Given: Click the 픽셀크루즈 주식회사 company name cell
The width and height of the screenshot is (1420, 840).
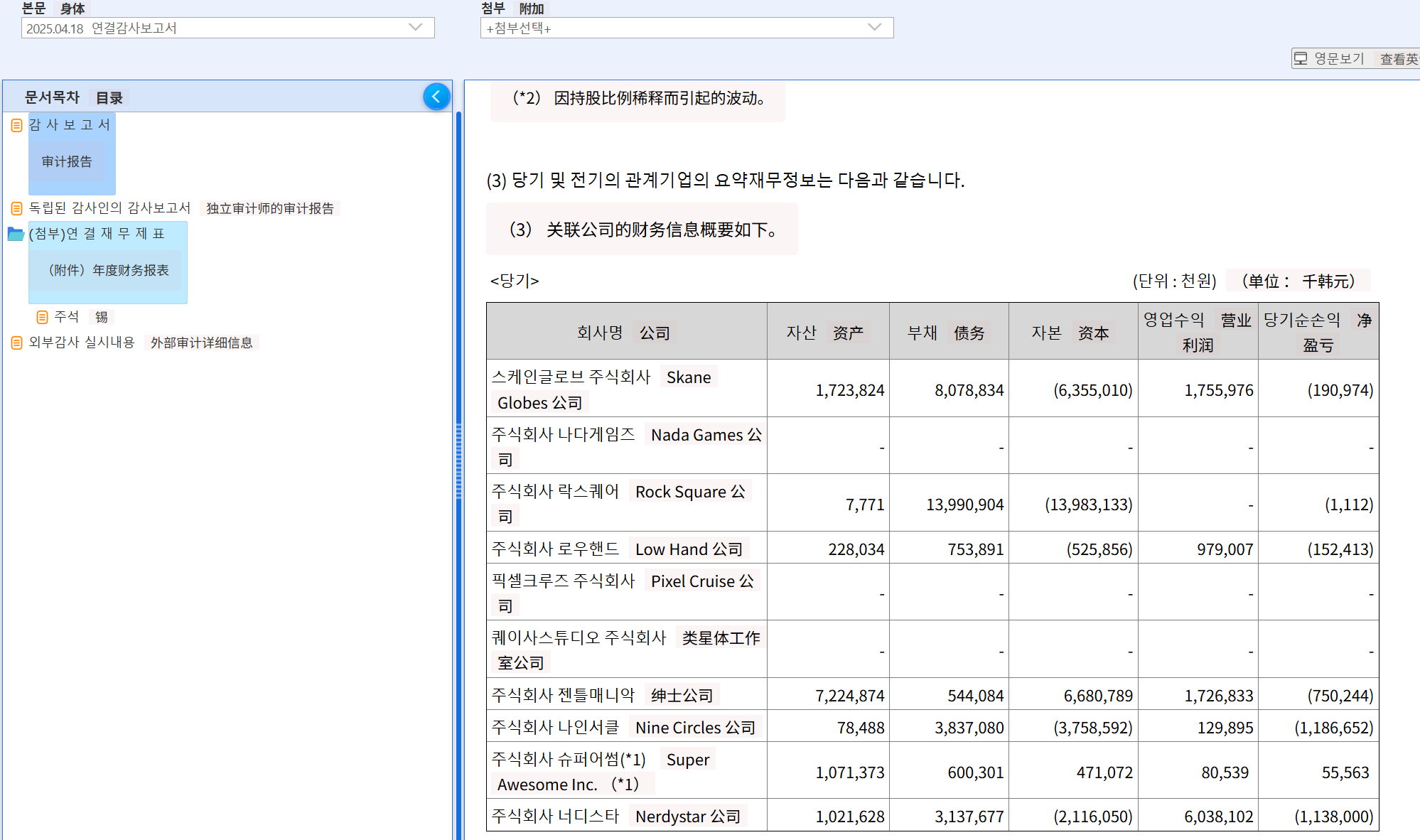Looking at the screenshot, I should pyautogui.click(x=626, y=593).
